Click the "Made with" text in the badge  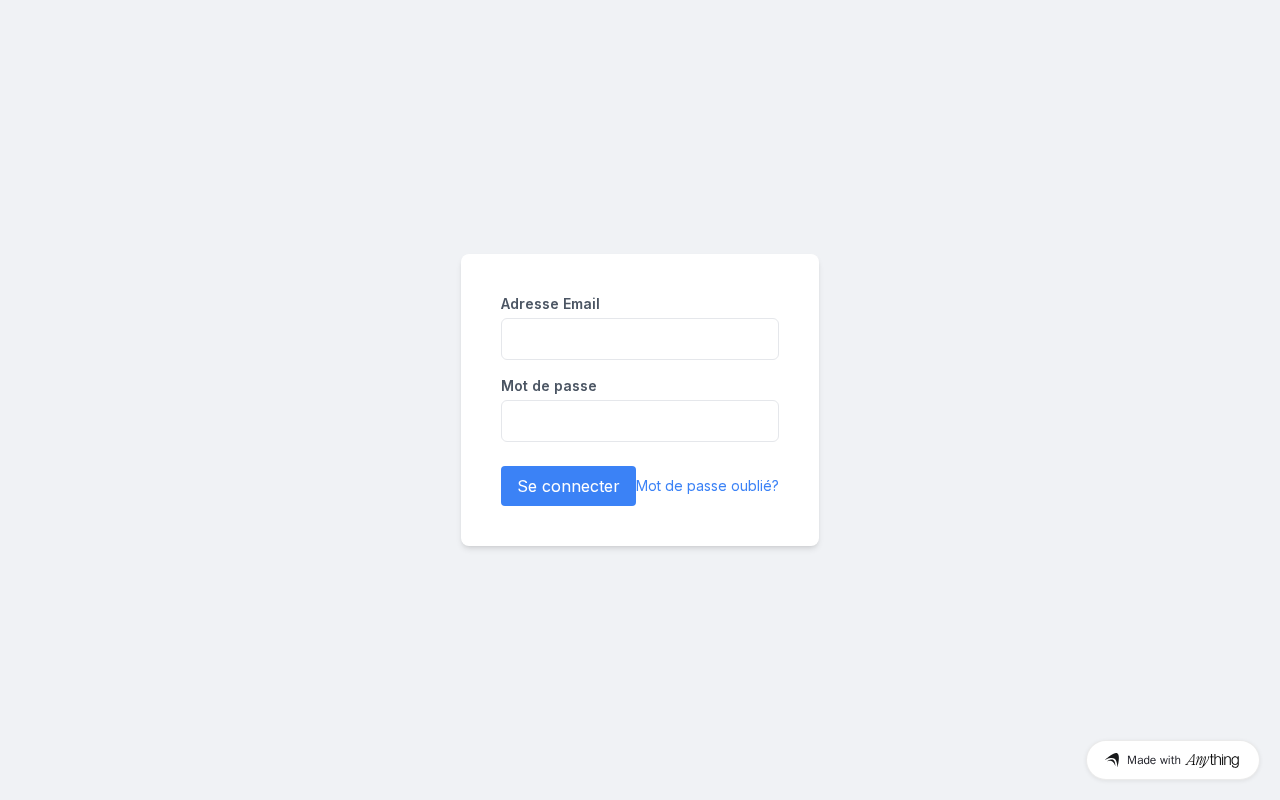tap(1154, 760)
